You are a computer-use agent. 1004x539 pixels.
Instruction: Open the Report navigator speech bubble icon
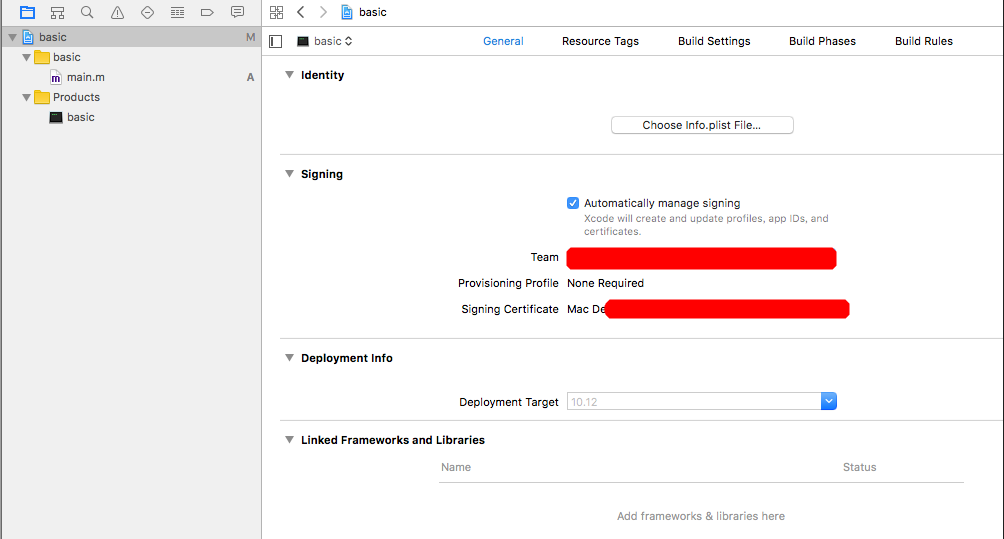pyautogui.click(x=237, y=13)
